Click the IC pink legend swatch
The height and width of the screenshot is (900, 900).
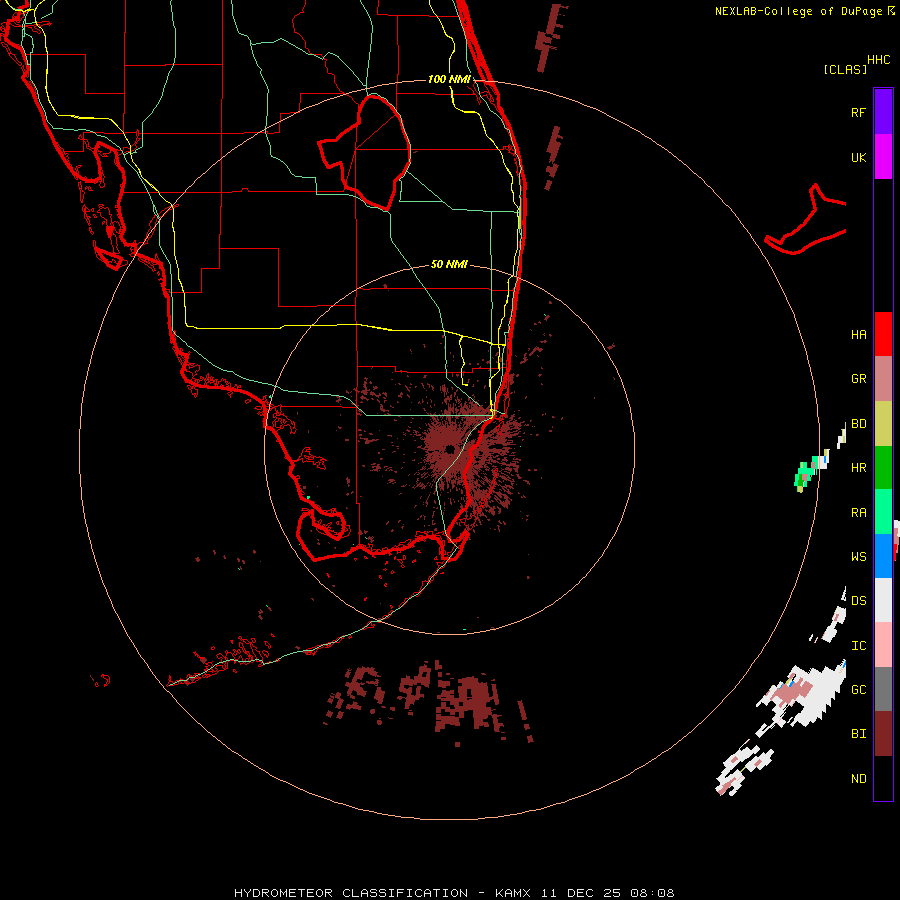[883, 645]
